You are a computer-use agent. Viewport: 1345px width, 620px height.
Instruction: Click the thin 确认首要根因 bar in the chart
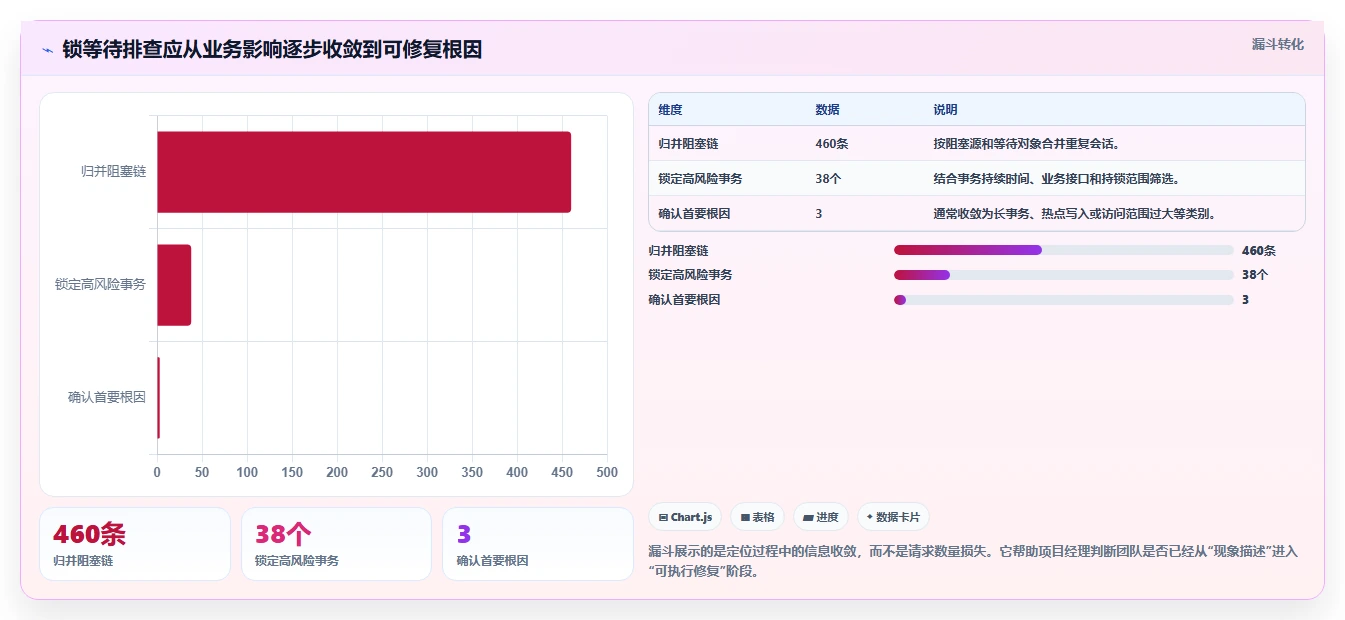[158, 398]
